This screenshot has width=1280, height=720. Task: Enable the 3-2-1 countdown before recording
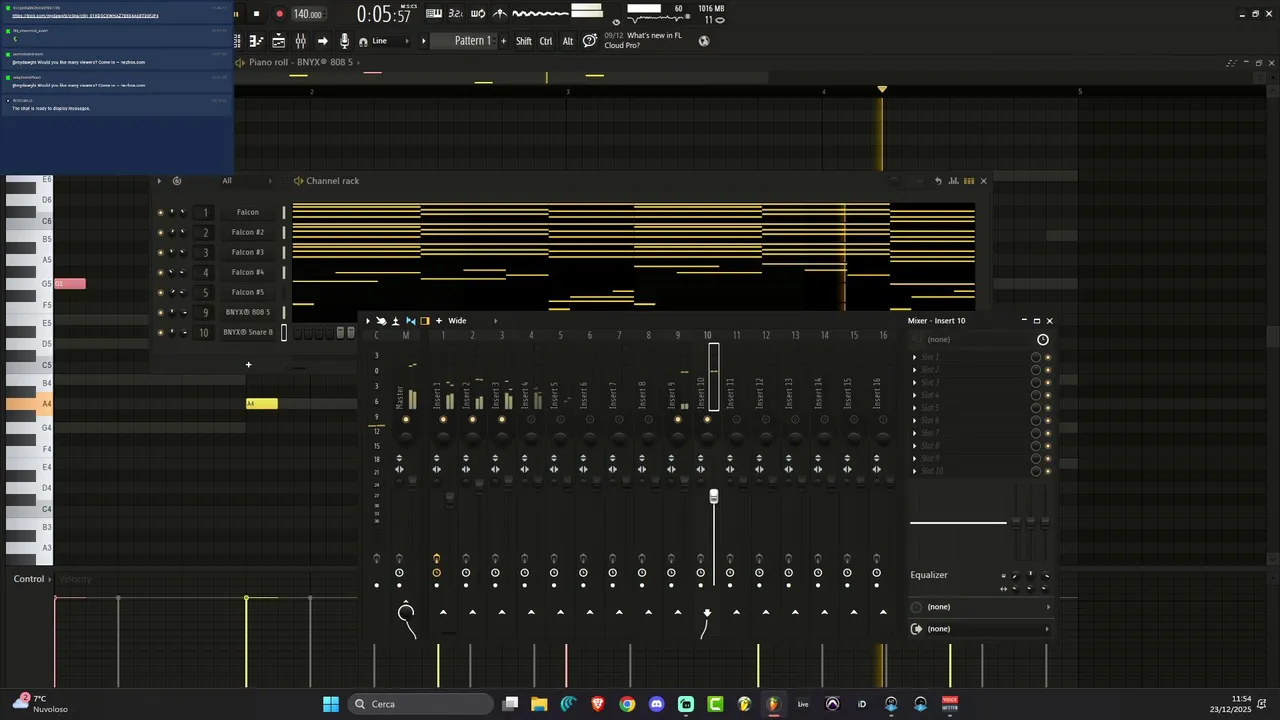(x=456, y=13)
